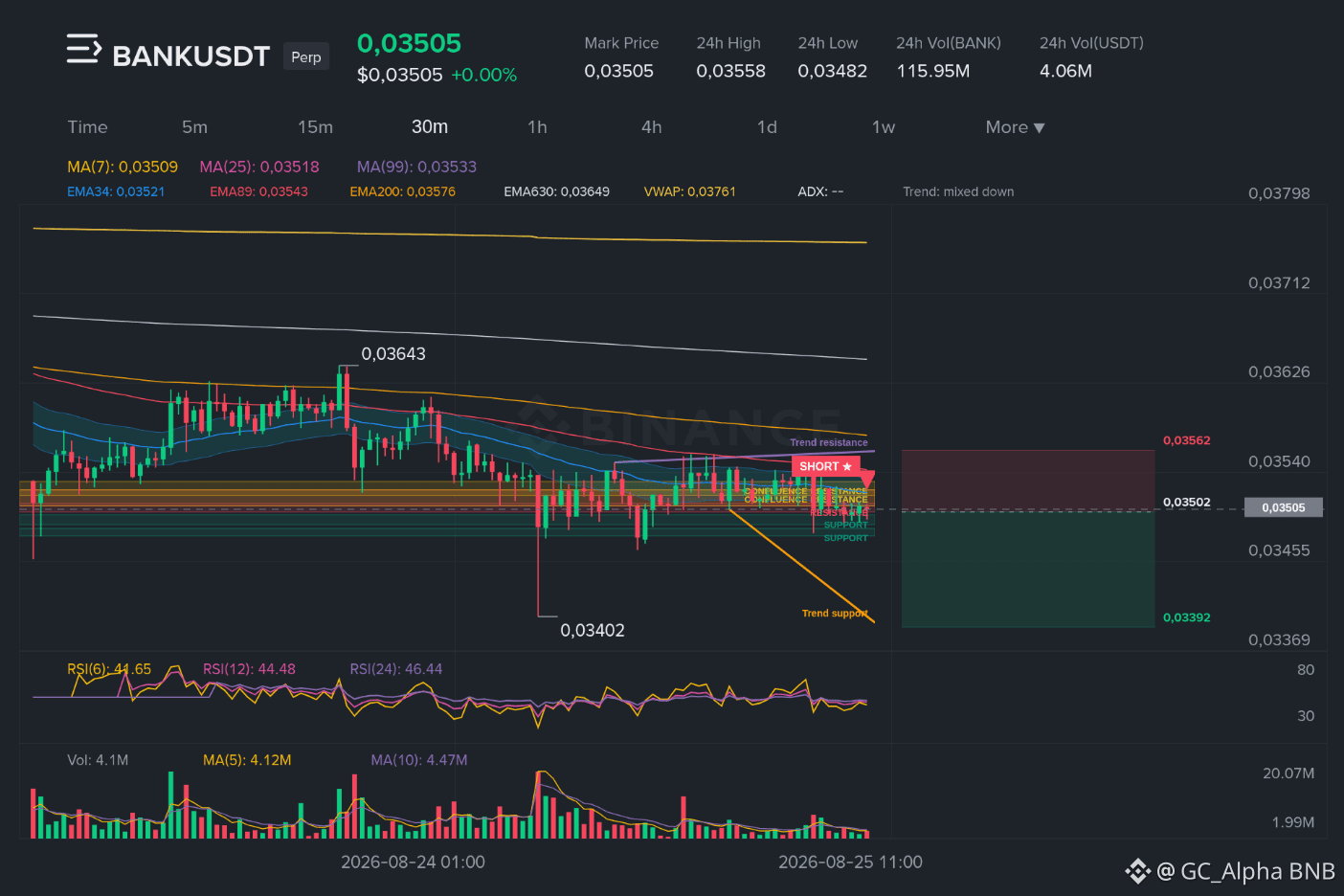Switch to the 15m interval
Image resolution: width=1344 pixels, height=896 pixels.
pos(315,127)
